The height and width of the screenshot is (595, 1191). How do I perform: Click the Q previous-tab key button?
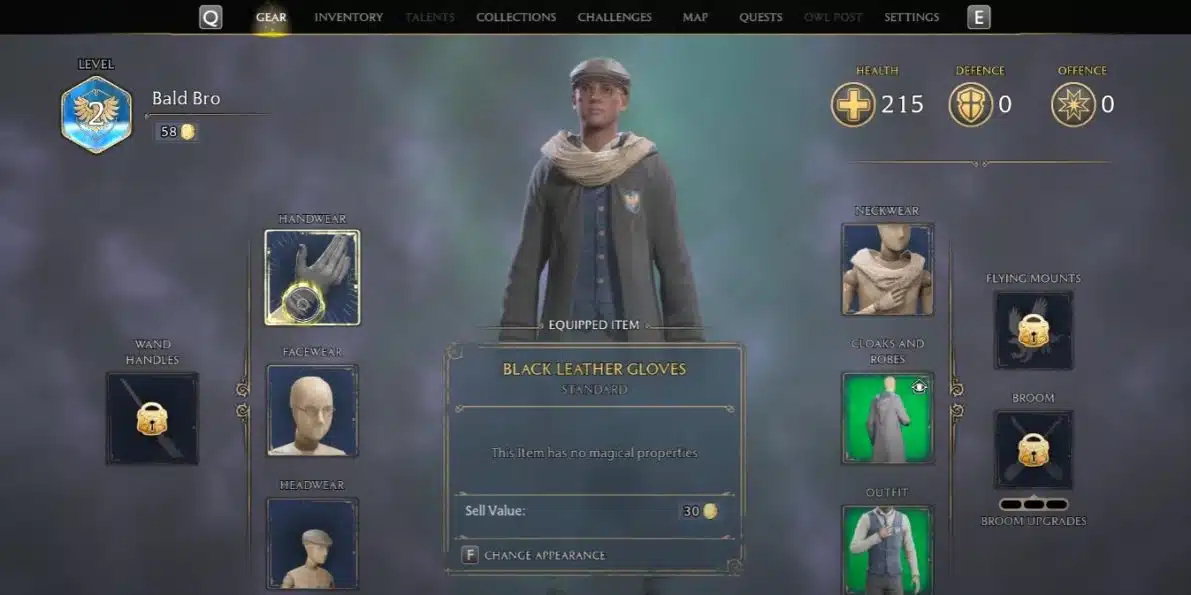[x=210, y=17]
